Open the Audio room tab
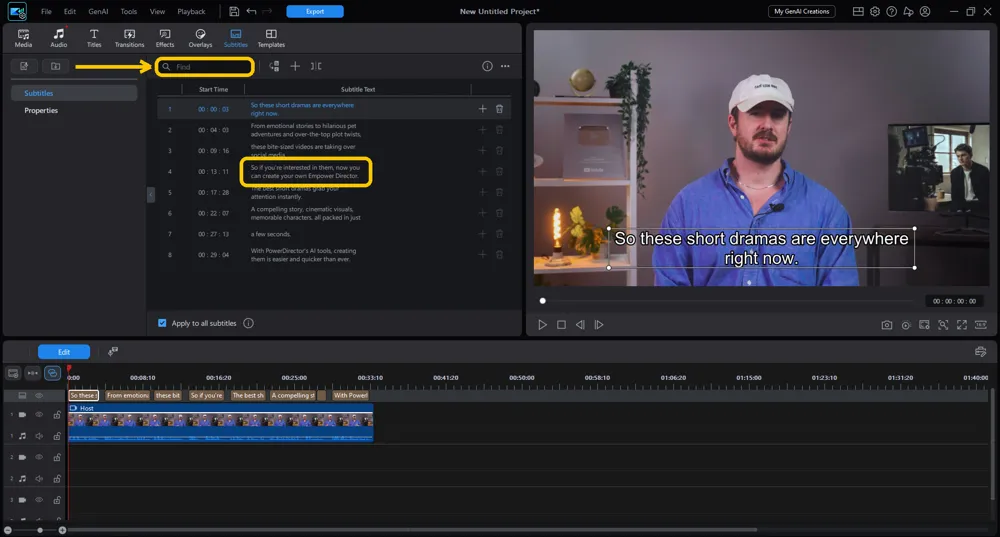 pyautogui.click(x=59, y=38)
